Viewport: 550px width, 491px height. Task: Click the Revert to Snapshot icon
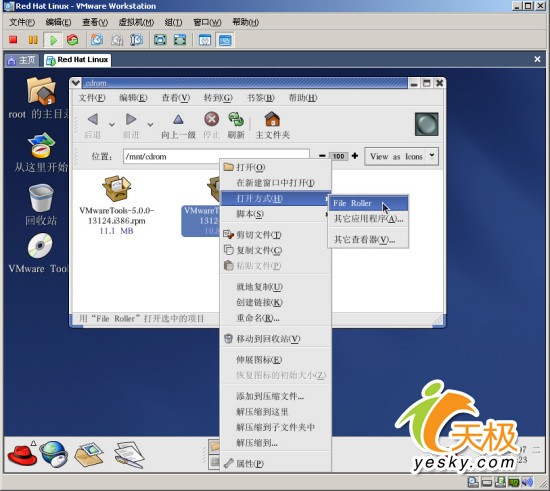(117, 40)
